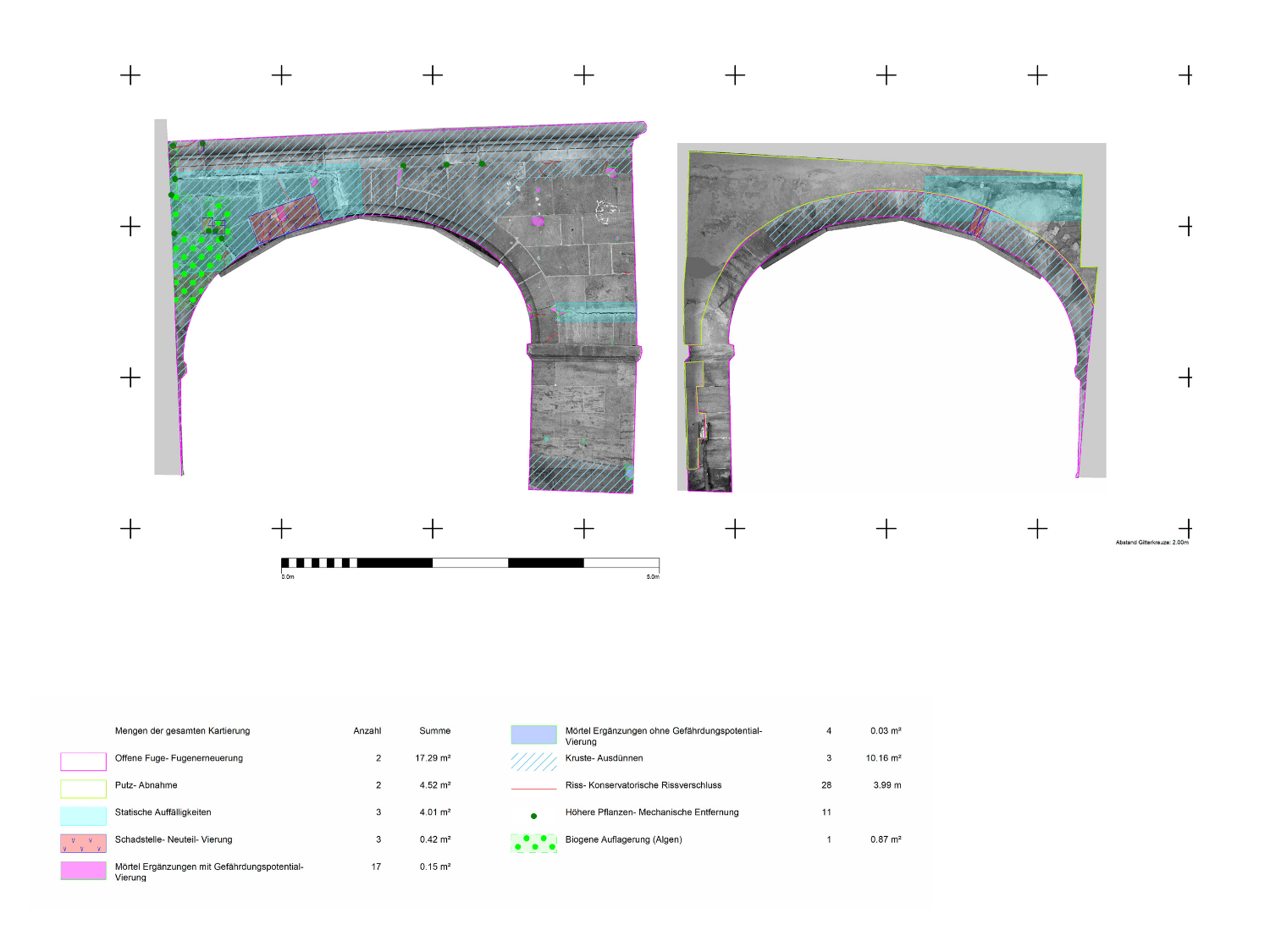
Task: Click the red 'Schadstelle- Neuteil- Vierung' swatch
Action: point(83,843)
